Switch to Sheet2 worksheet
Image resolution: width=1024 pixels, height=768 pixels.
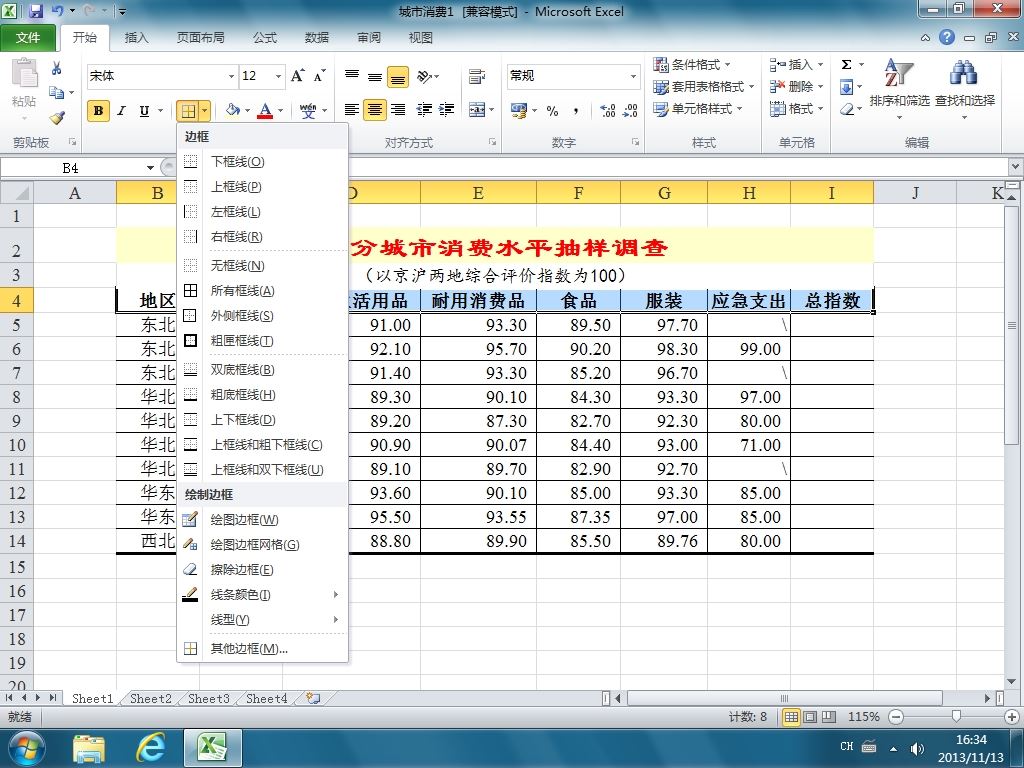(x=150, y=698)
